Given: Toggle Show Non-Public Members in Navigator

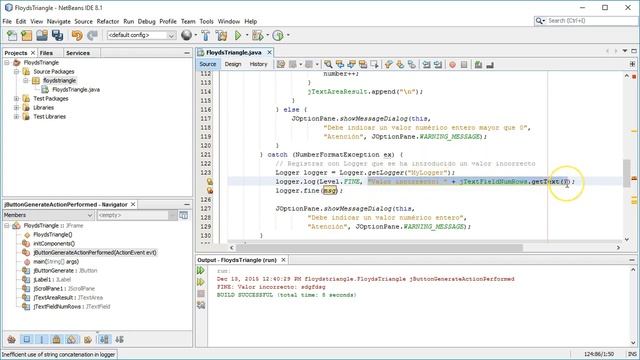Looking at the screenshot, I should (x=57, y=339).
